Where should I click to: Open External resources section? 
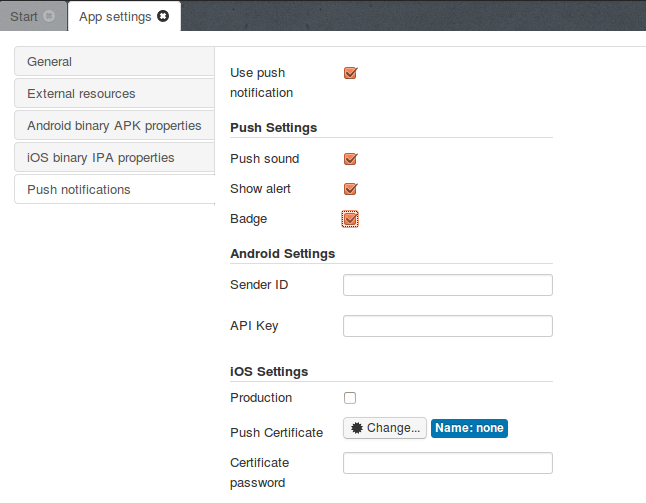pyautogui.click(x=114, y=94)
